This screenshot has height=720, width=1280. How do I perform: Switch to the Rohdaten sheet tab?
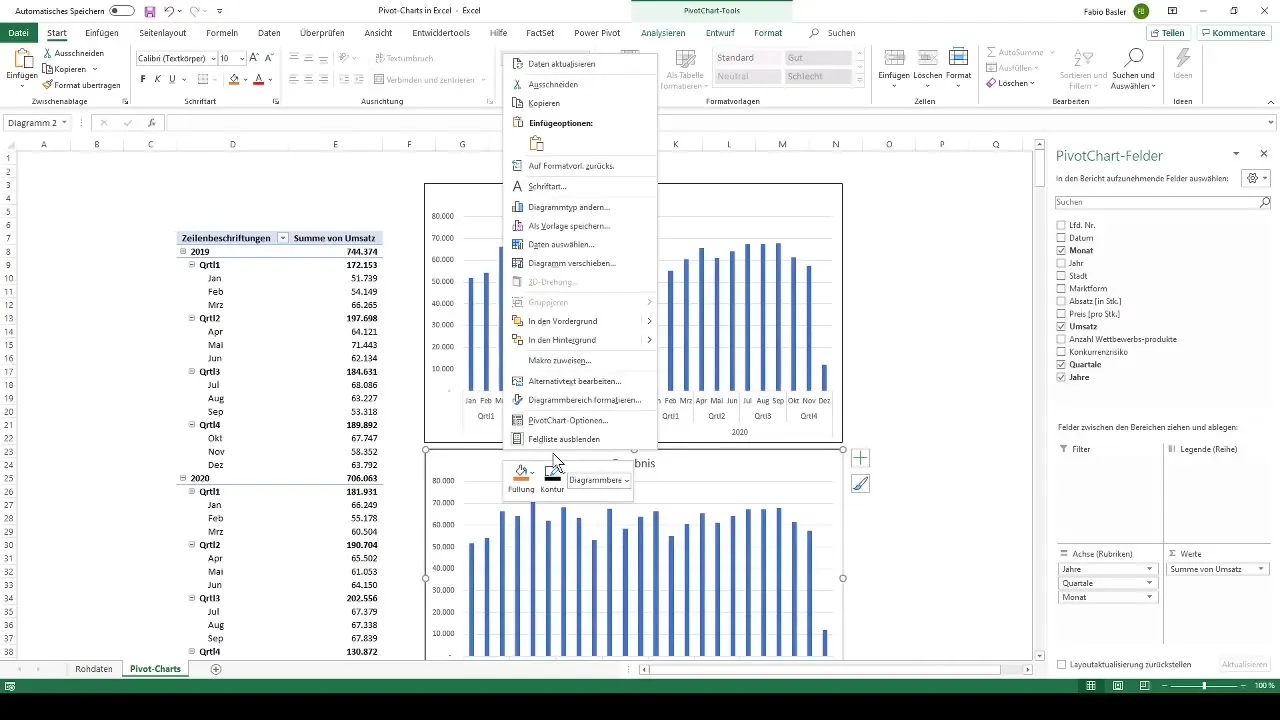(x=94, y=669)
